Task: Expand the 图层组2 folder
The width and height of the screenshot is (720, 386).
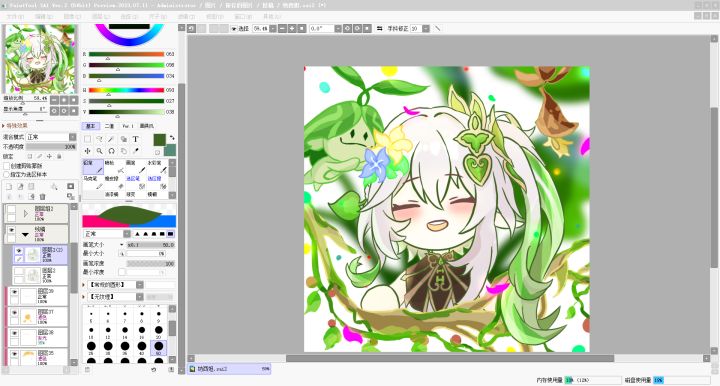Action: 26,214
